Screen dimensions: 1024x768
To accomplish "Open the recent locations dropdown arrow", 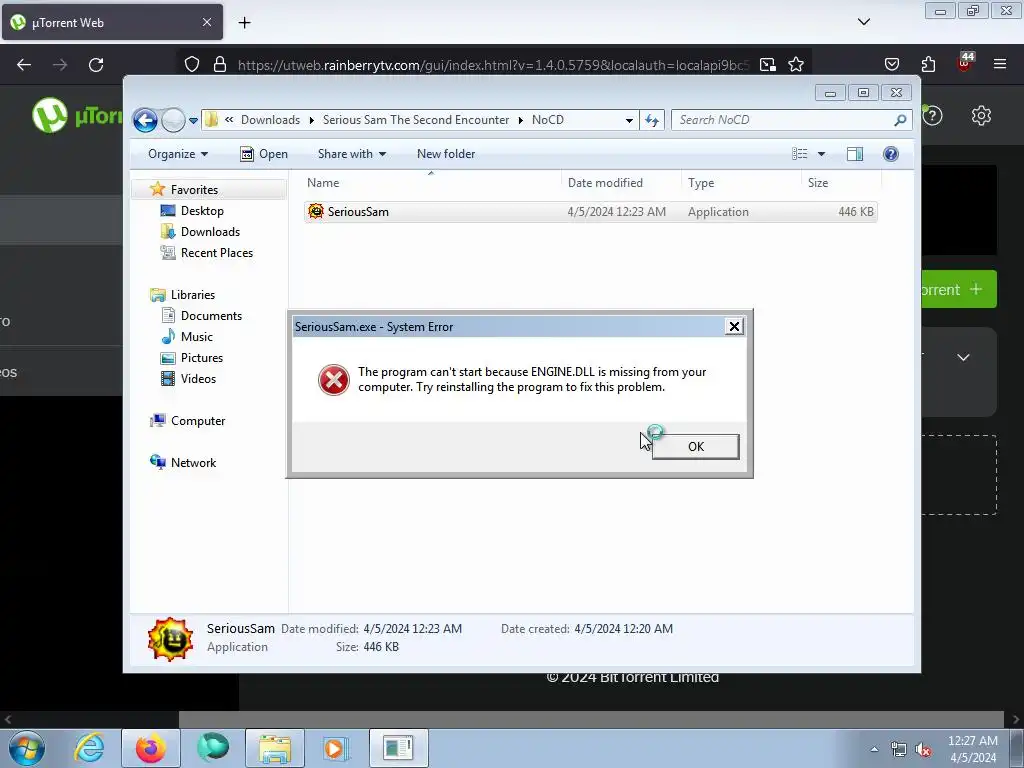I will [x=193, y=121].
